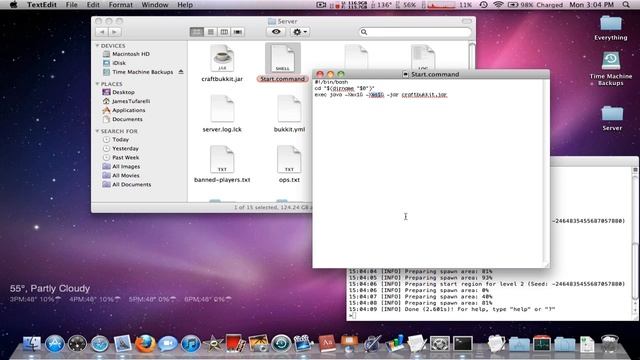The width and height of the screenshot is (640, 360).
Task: Open the TextEdit application menu
Action: [41, 5]
